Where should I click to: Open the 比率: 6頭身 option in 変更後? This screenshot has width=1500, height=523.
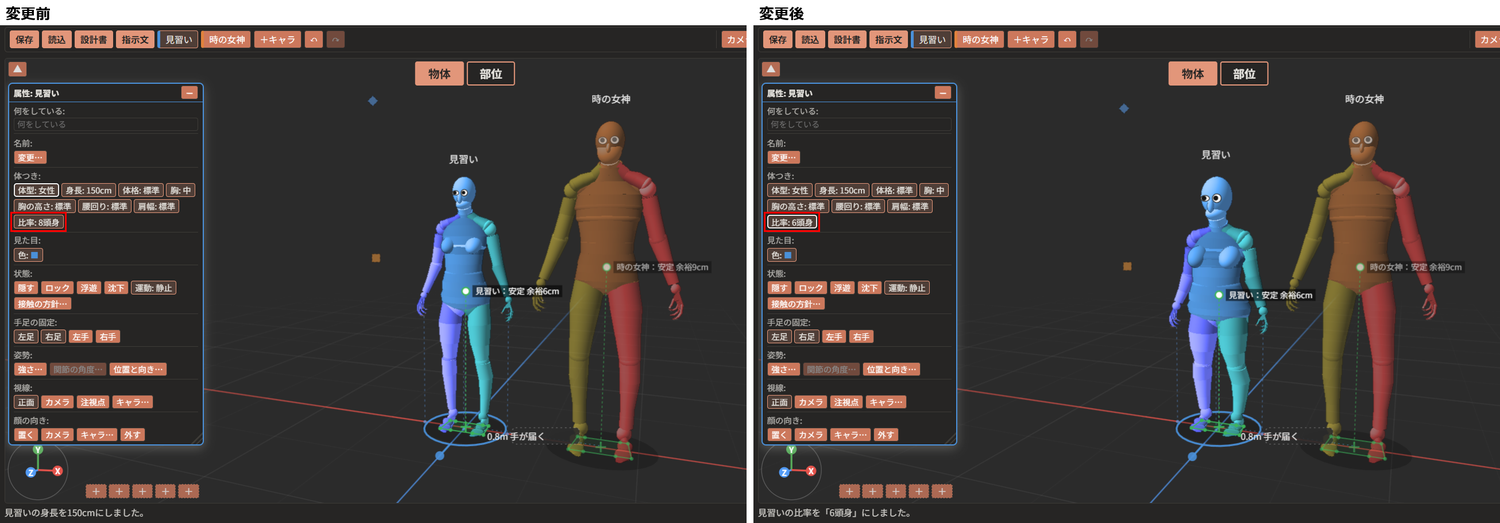pos(792,222)
